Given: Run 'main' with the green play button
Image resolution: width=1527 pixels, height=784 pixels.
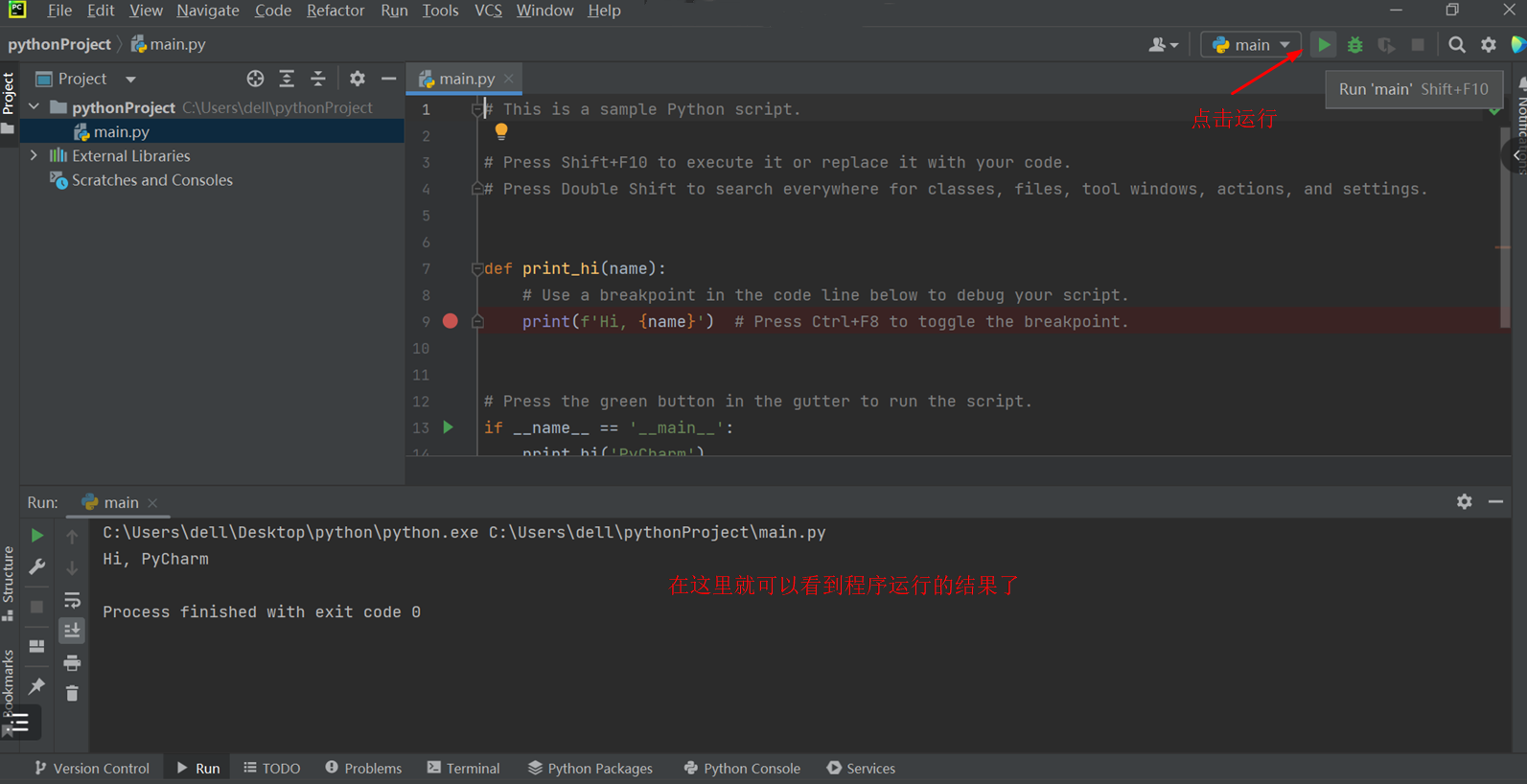Looking at the screenshot, I should click(x=1323, y=45).
